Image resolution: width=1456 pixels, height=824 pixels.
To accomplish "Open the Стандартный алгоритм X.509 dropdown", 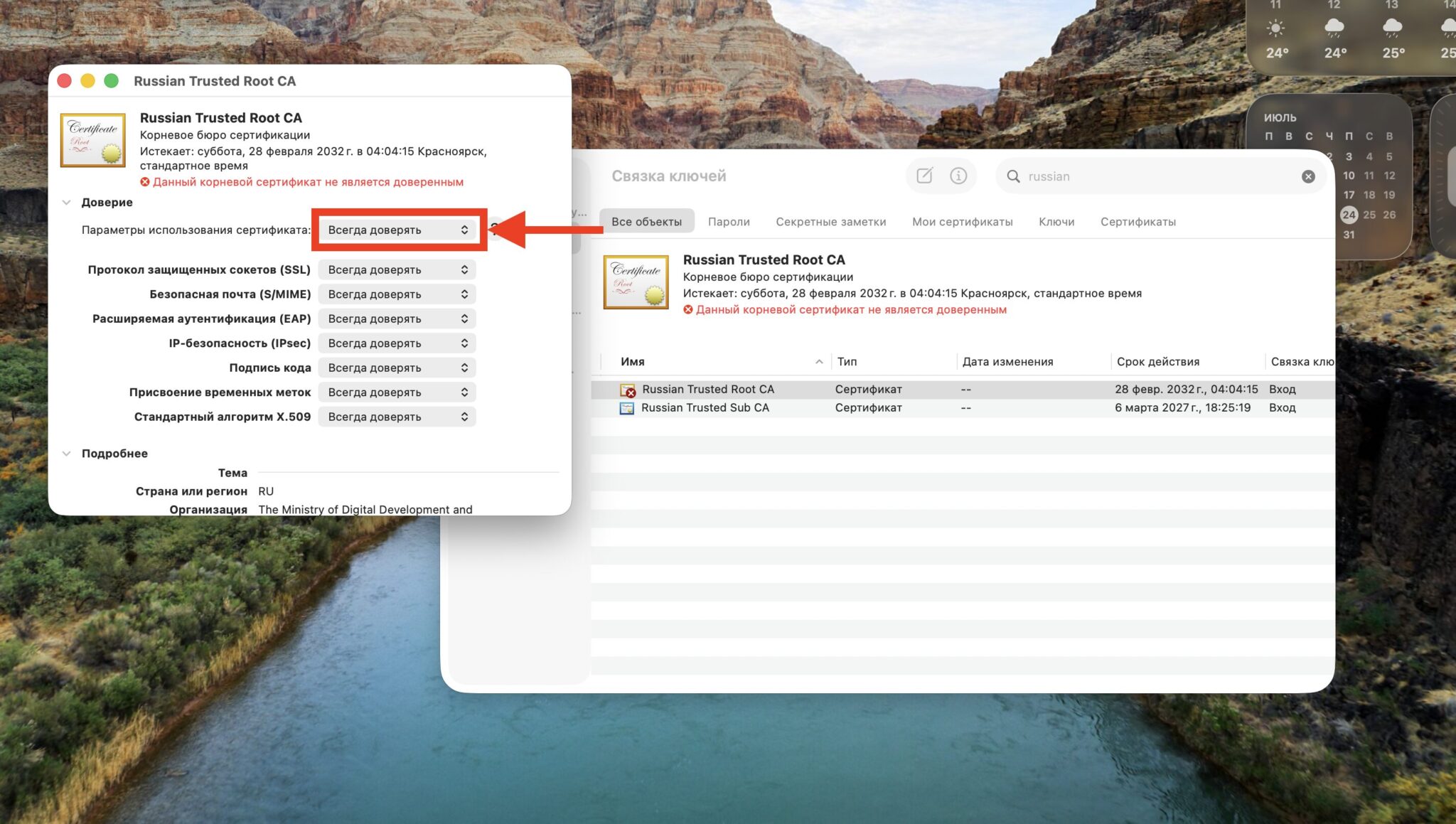I will [x=397, y=417].
